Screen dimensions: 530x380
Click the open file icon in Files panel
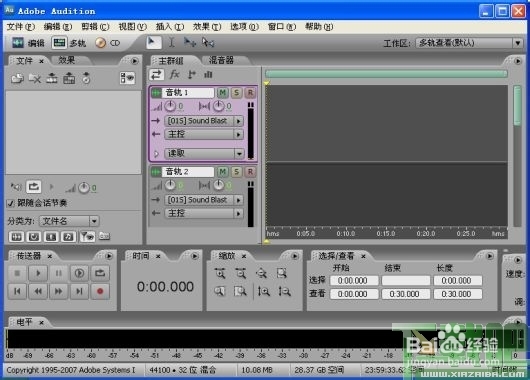[x=17, y=78]
